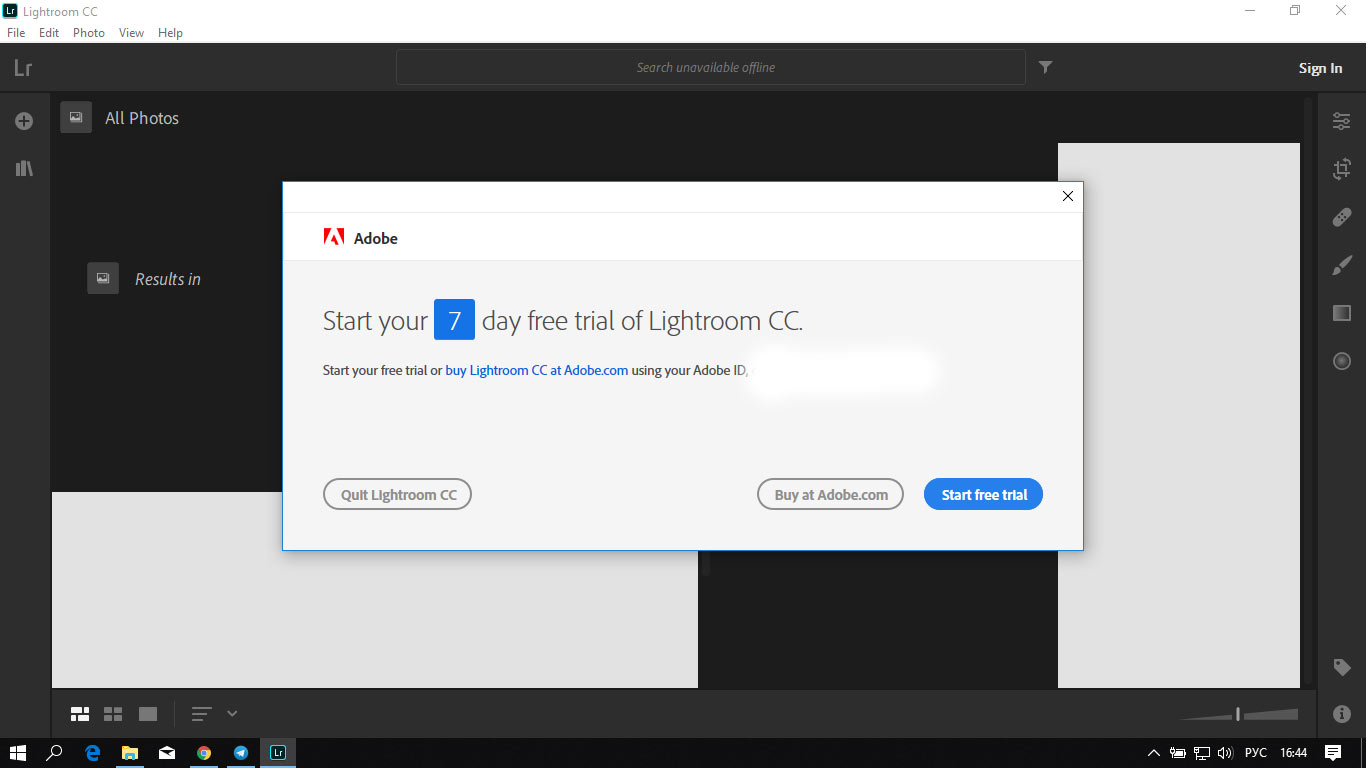This screenshot has width=1366, height=768.
Task: Click the 7 day count box
Action: 454,320
